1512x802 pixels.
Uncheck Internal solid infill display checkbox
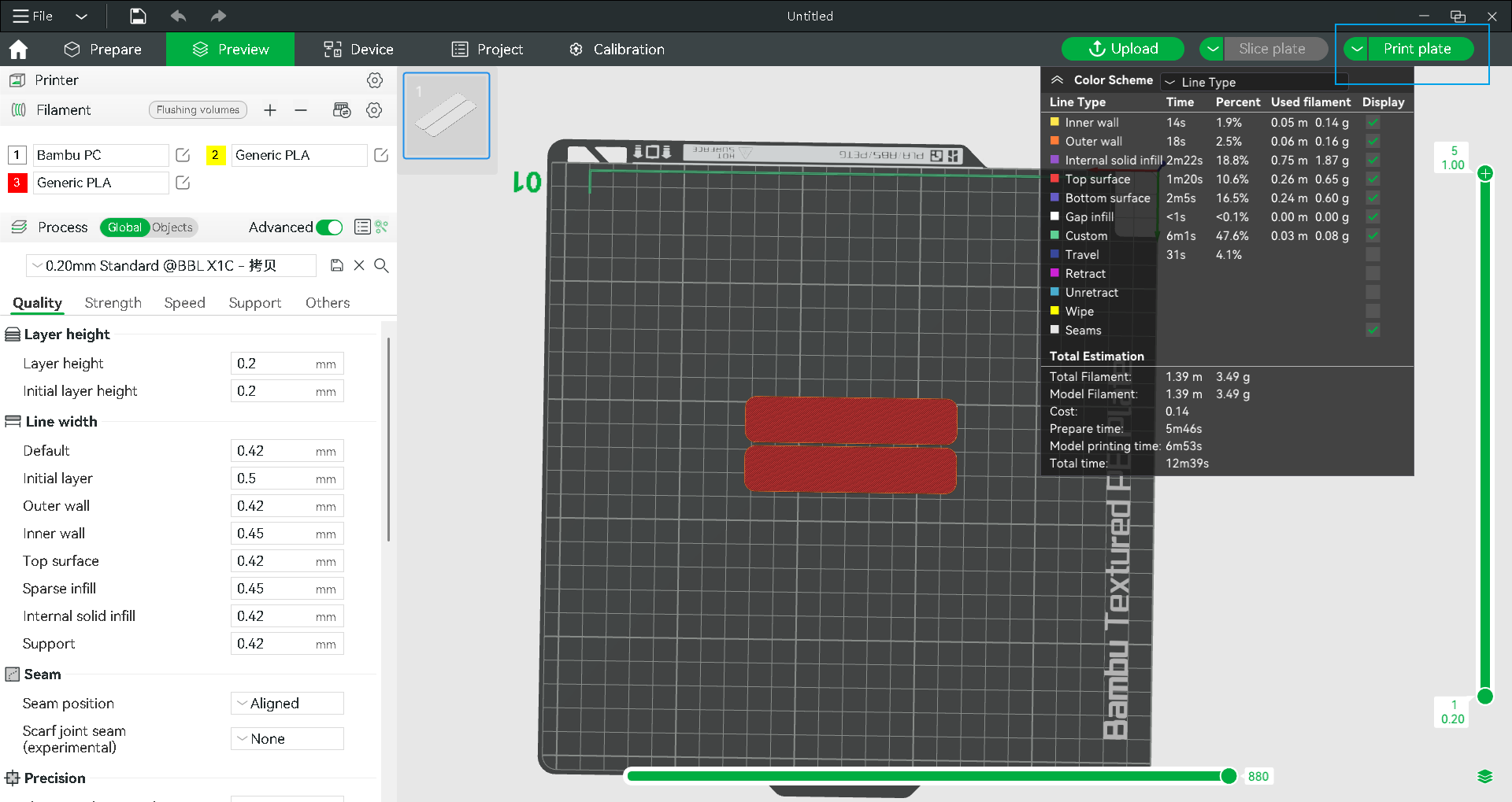(x=1373, y=161)
